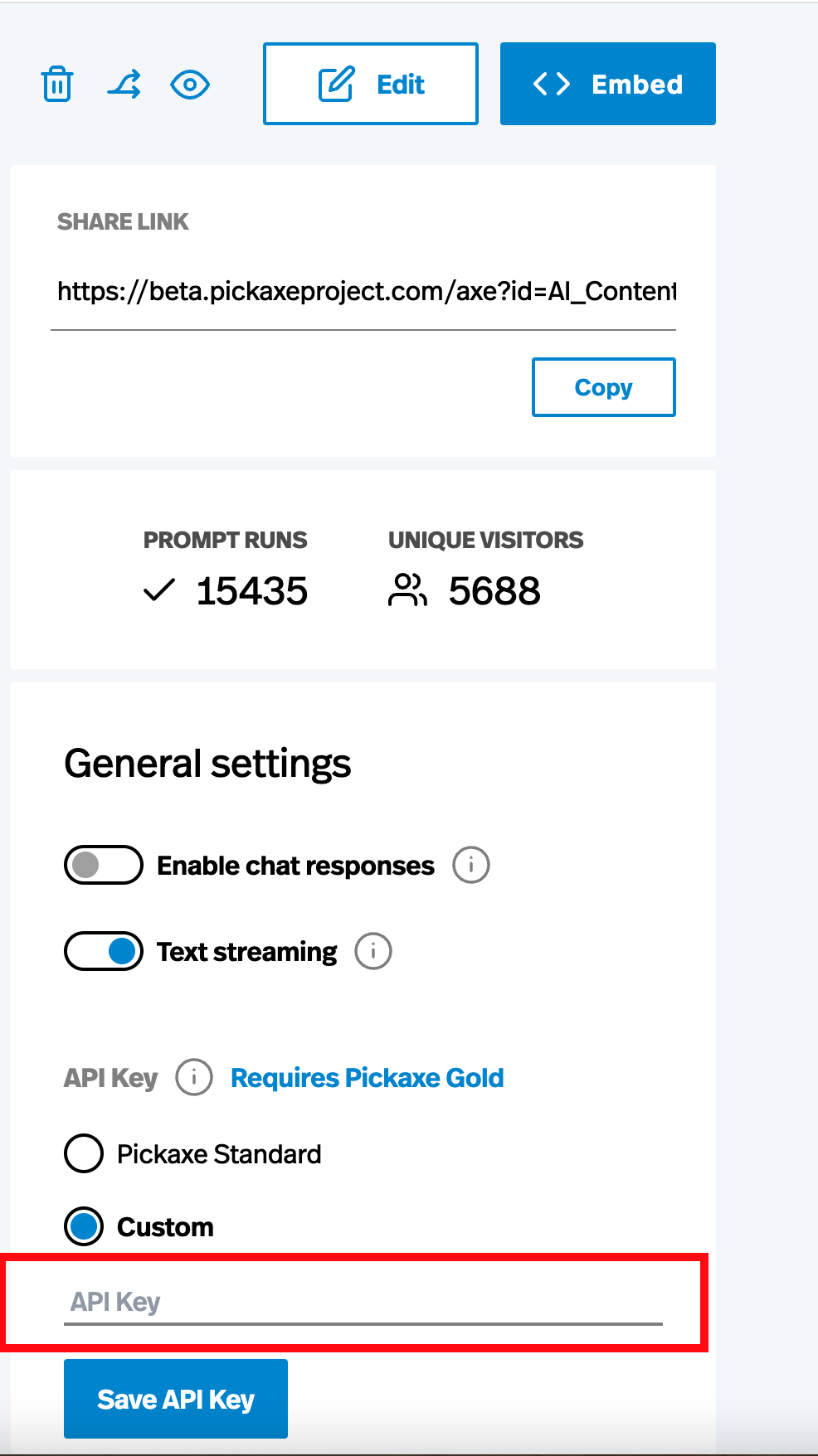This screenshot has width=818, height=1456.
Task: Click info icon beside Text streaming
Action: pyautogui.click(x=372, y=951)
